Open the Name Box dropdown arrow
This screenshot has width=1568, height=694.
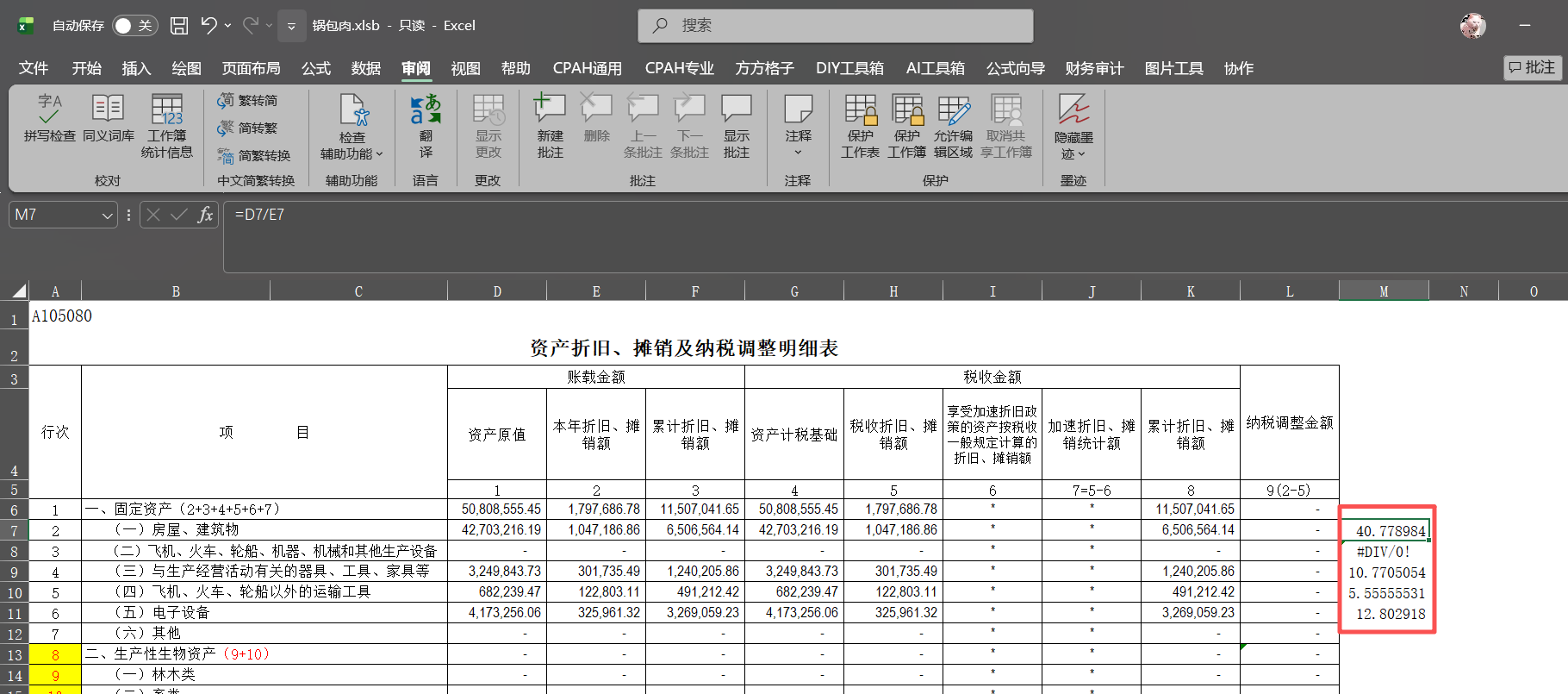tap(108, 215)
